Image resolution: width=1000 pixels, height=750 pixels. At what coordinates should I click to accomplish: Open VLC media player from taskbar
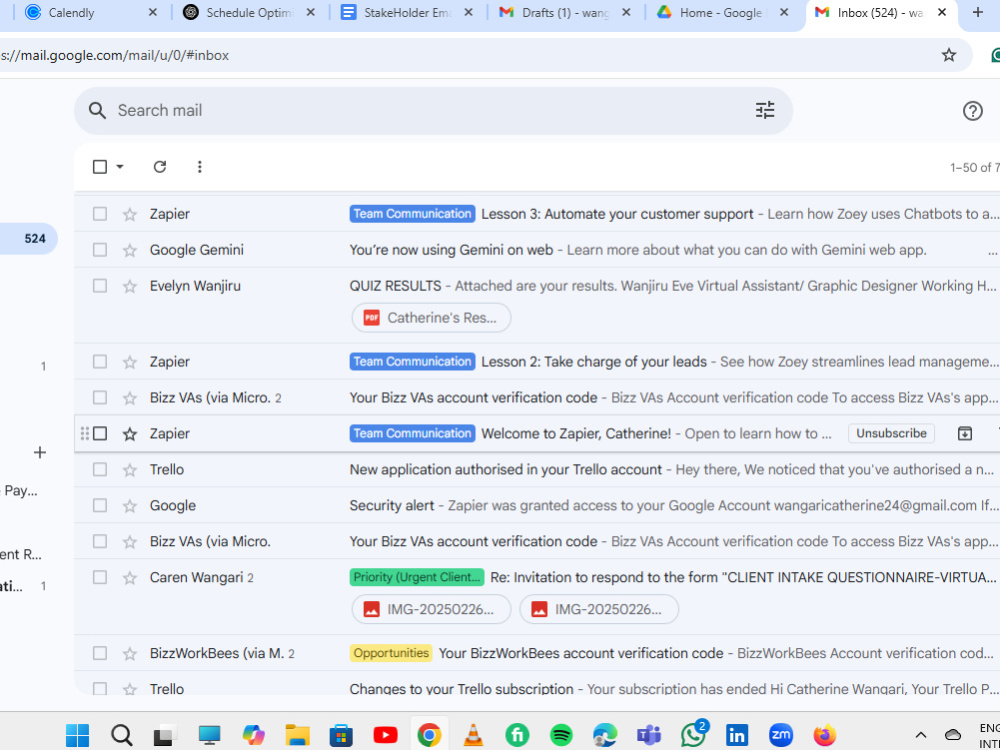(473, 735)
